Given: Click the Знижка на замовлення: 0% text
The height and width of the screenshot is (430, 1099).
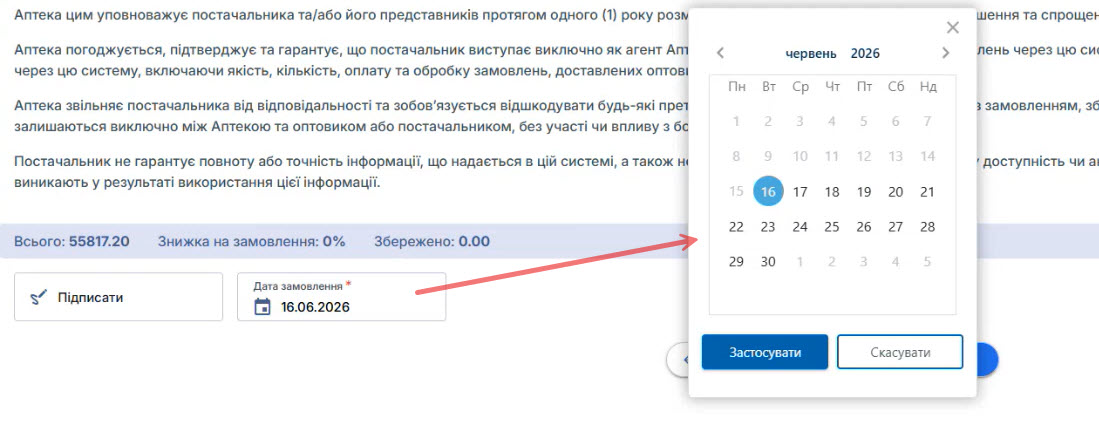Looking at the screenshot, I should point(252,242).
